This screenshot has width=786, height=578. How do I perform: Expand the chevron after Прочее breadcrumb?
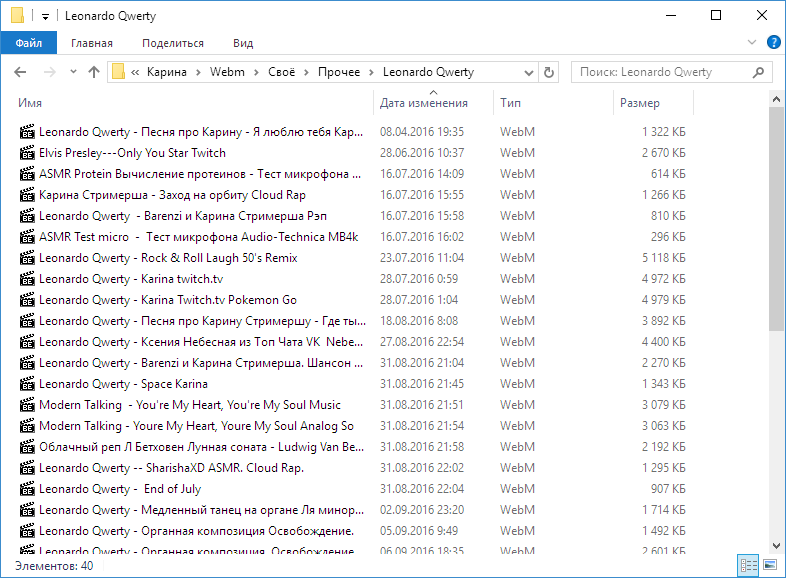click(371, 73)
